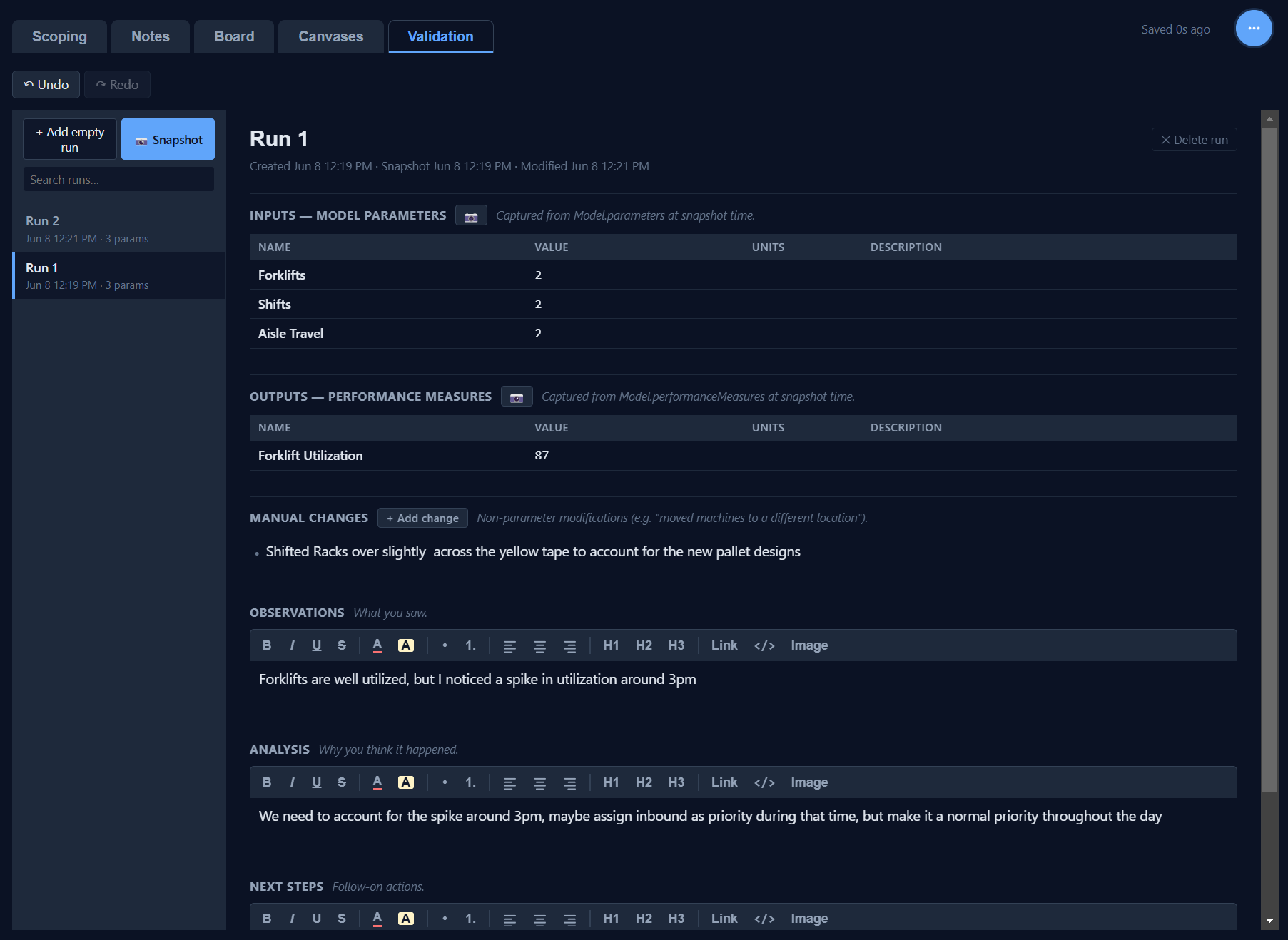Image resolution: width=1288 pixels, height=940 pixels.
Task: Toggle italic in Analysis toolbar
Action: [x=292, y=782]
